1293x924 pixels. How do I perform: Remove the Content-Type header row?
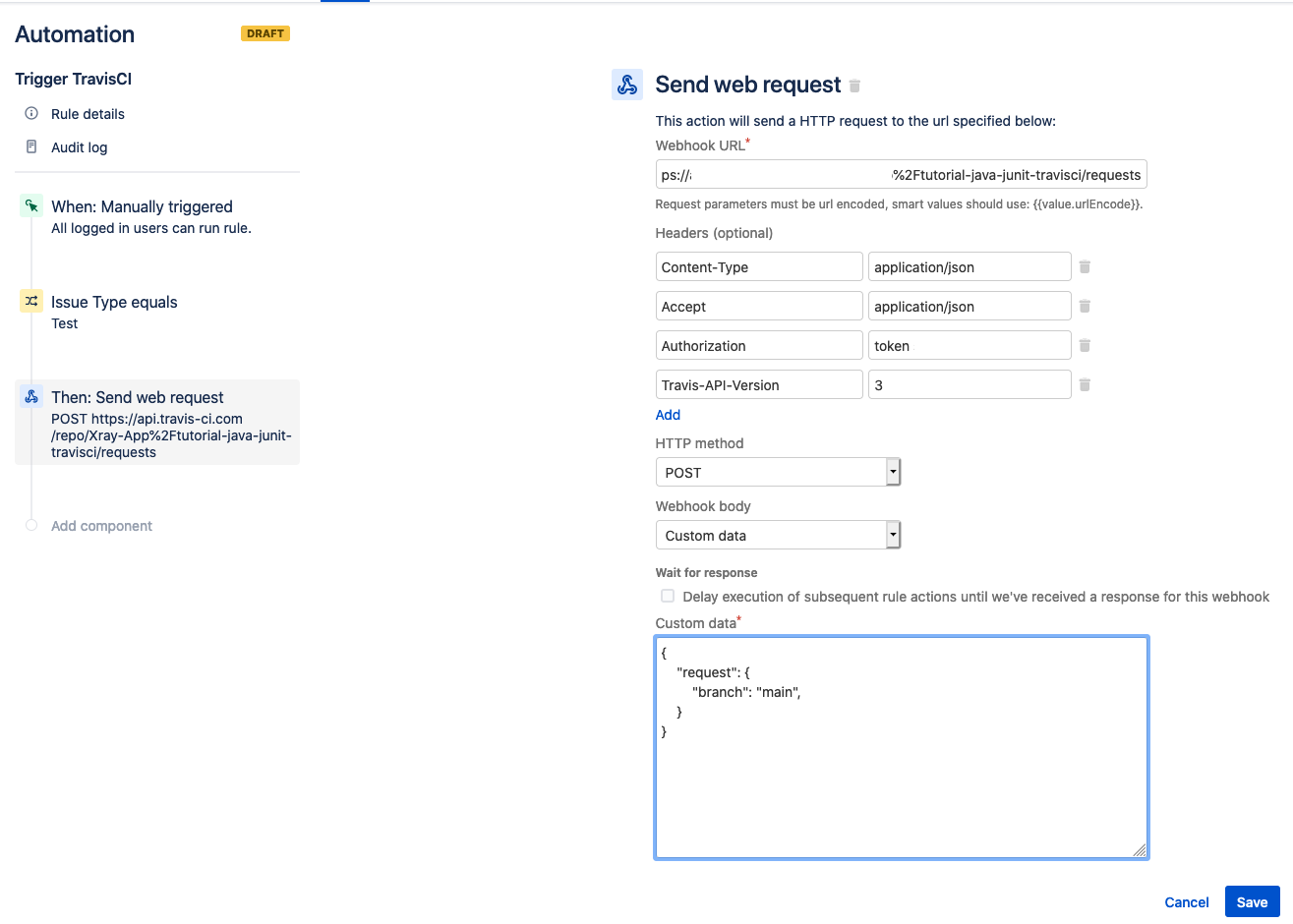point(1085,266)
